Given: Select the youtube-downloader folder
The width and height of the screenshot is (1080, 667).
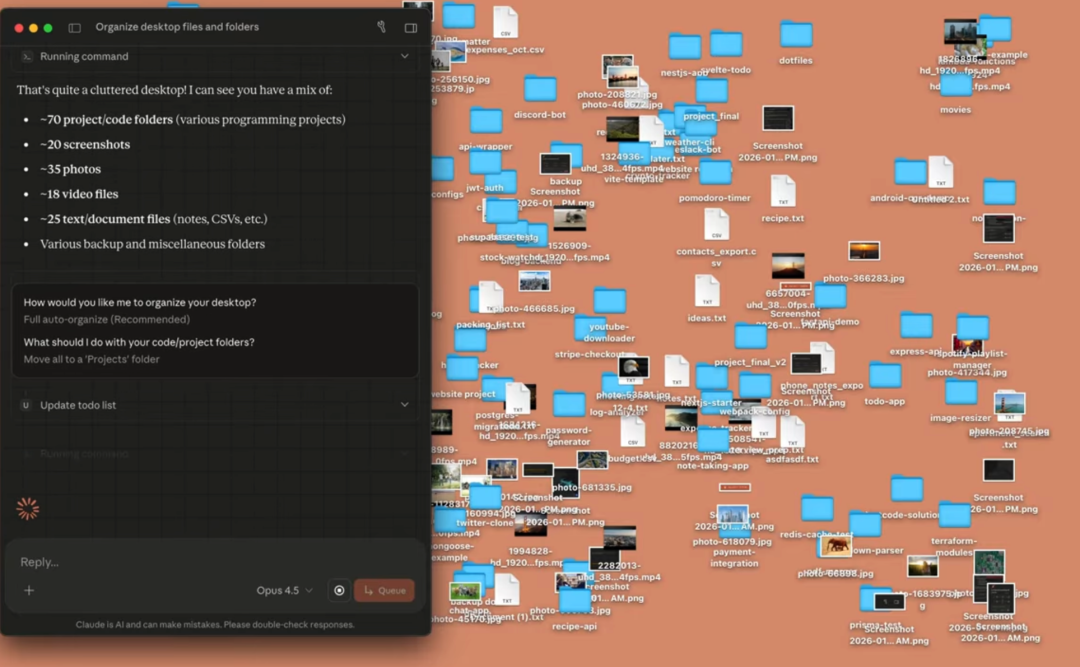Looking at the screenshot, I should [x=610, y=301].
